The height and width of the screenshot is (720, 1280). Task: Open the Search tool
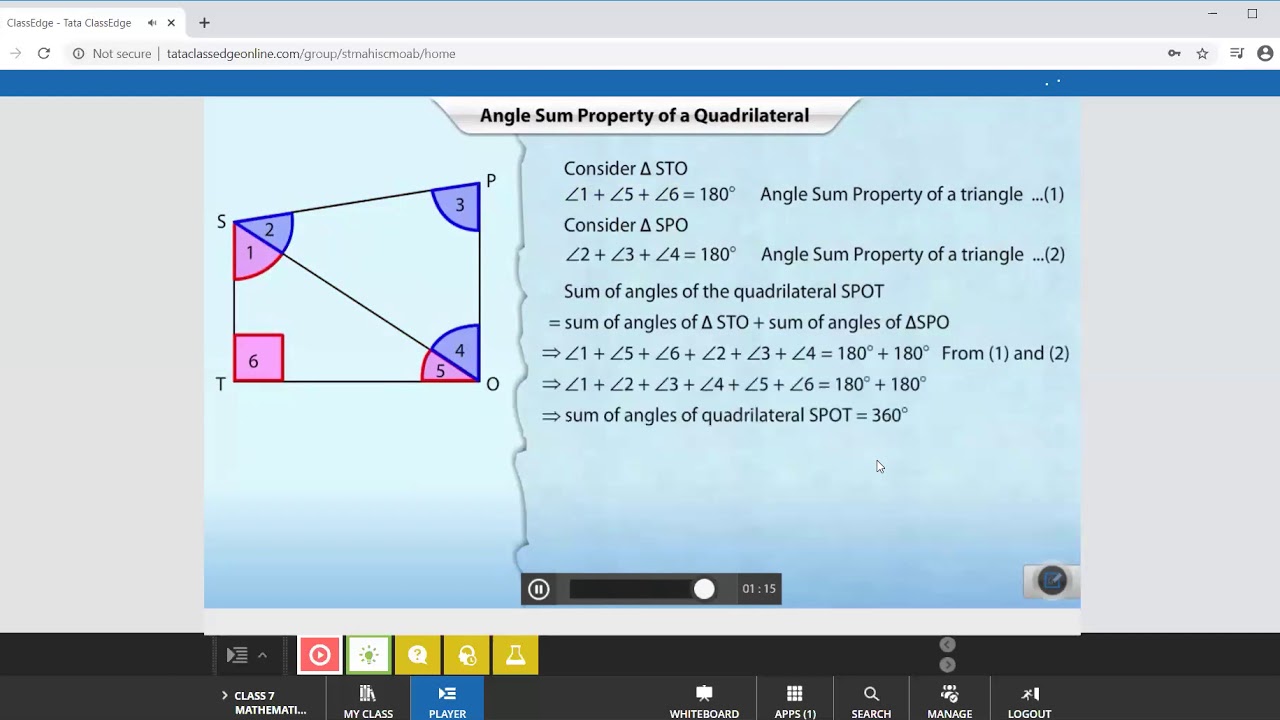[871, 702]
